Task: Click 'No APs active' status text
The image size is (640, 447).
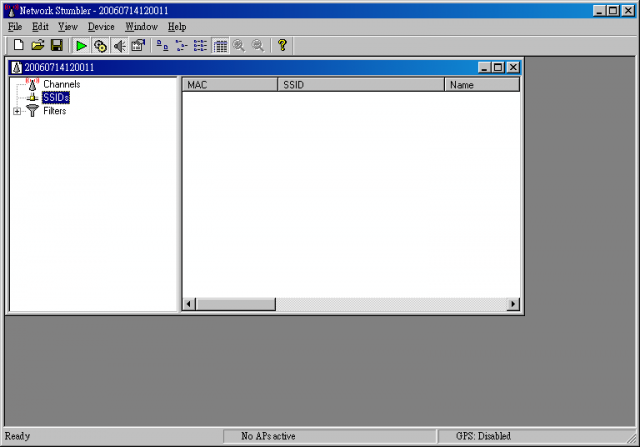Action: (268, 436)
